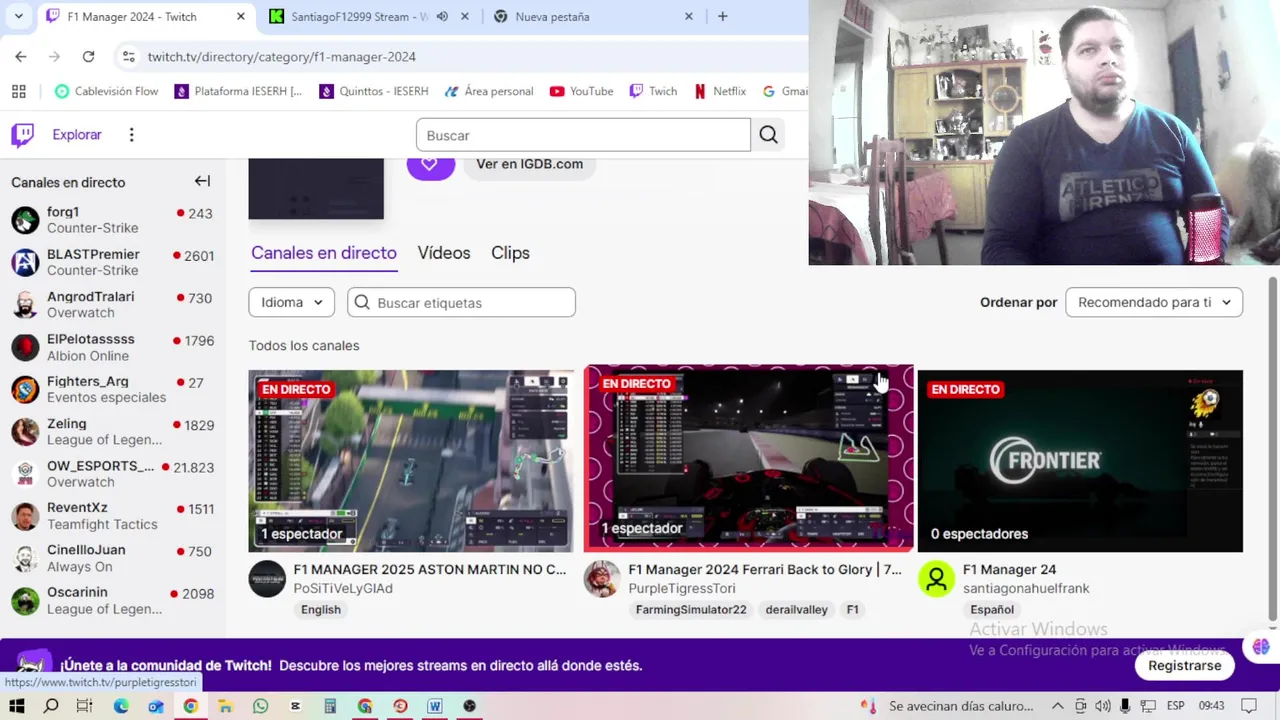This screenshot has height=720, width=1280.
Task: Click the browser address bar URL
Action: pos(282,57)
